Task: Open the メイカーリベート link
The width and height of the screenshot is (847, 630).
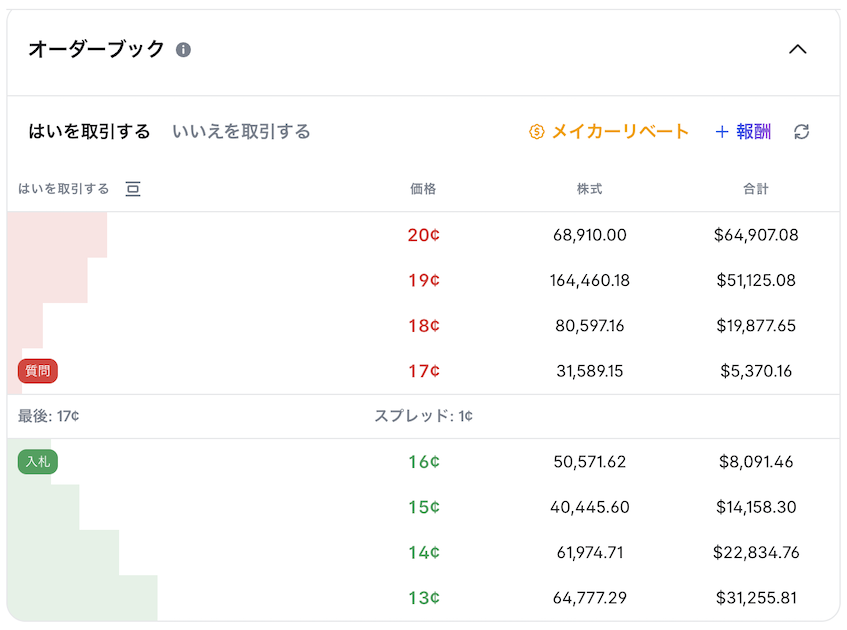Action: (620, 131)
